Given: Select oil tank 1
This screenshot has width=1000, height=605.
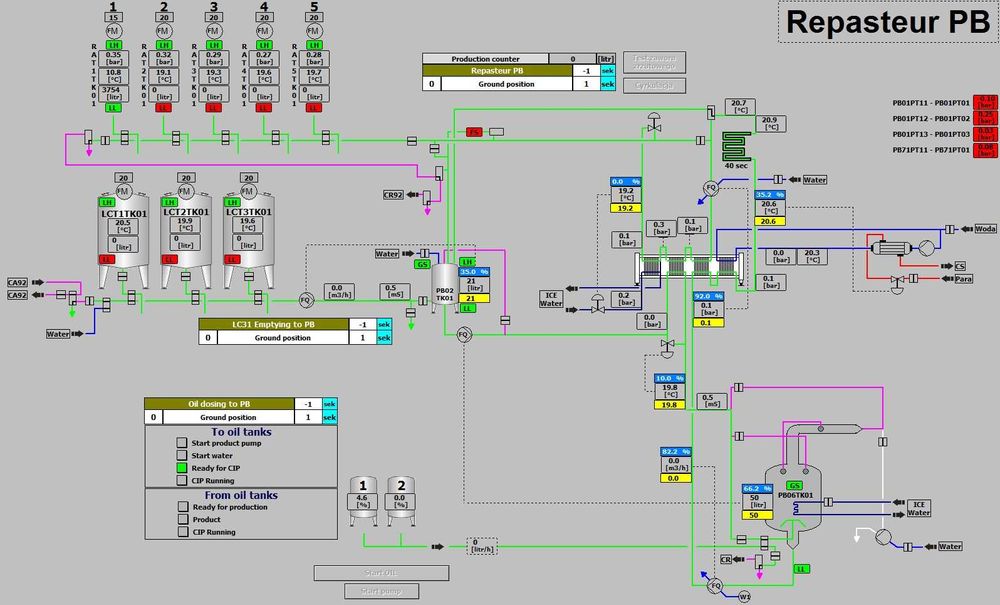Looking at the screenshot, I should (362, 502).
